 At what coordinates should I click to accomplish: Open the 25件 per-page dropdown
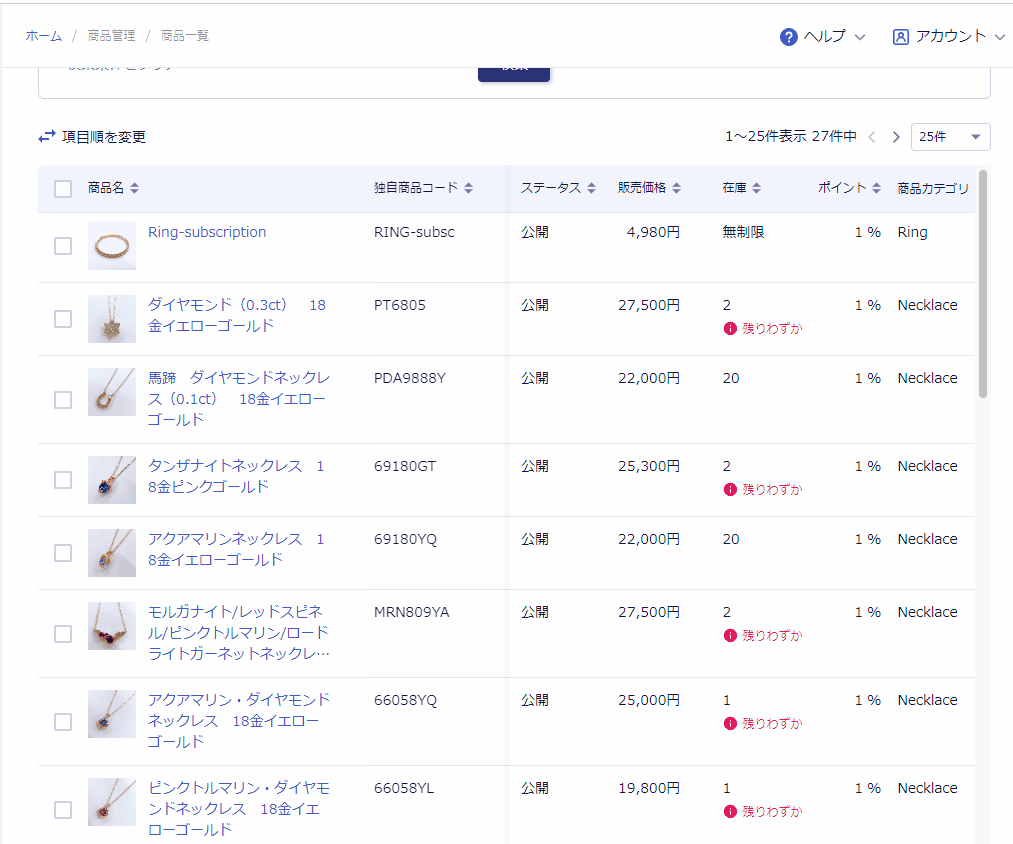950,137
